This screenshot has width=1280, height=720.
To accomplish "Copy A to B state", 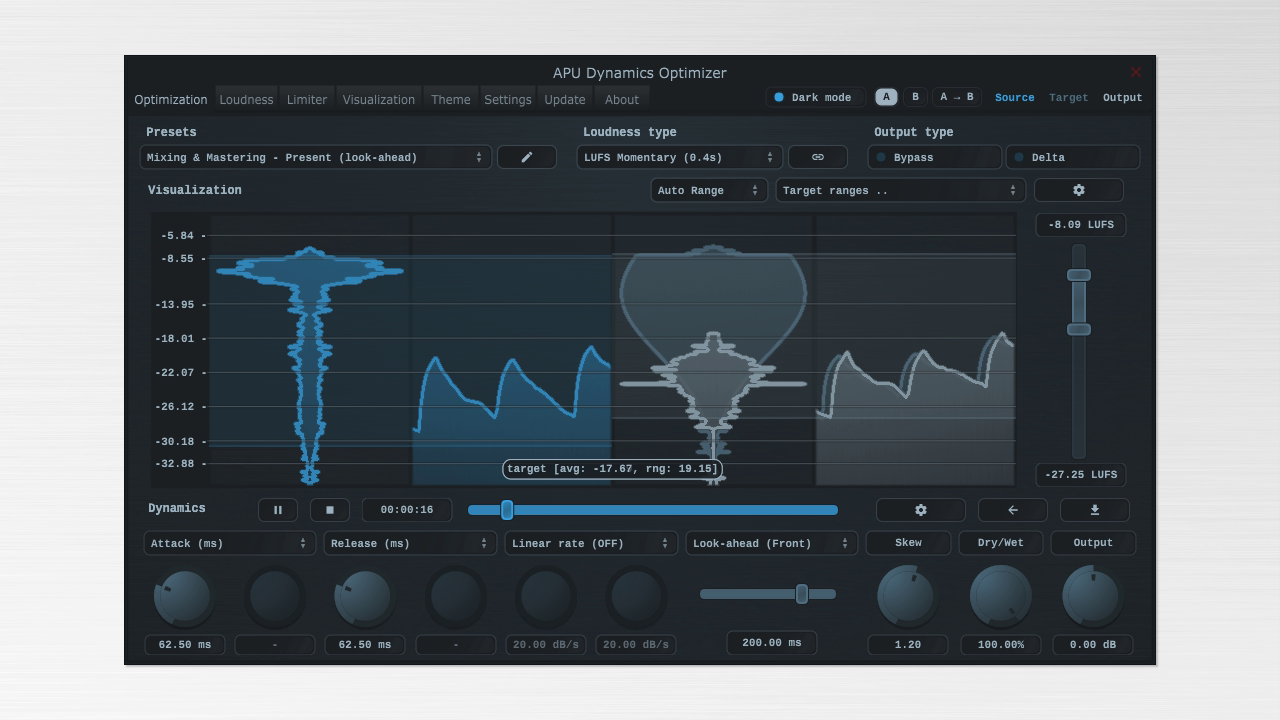I will pyautogui.click(x=957, y=97).
